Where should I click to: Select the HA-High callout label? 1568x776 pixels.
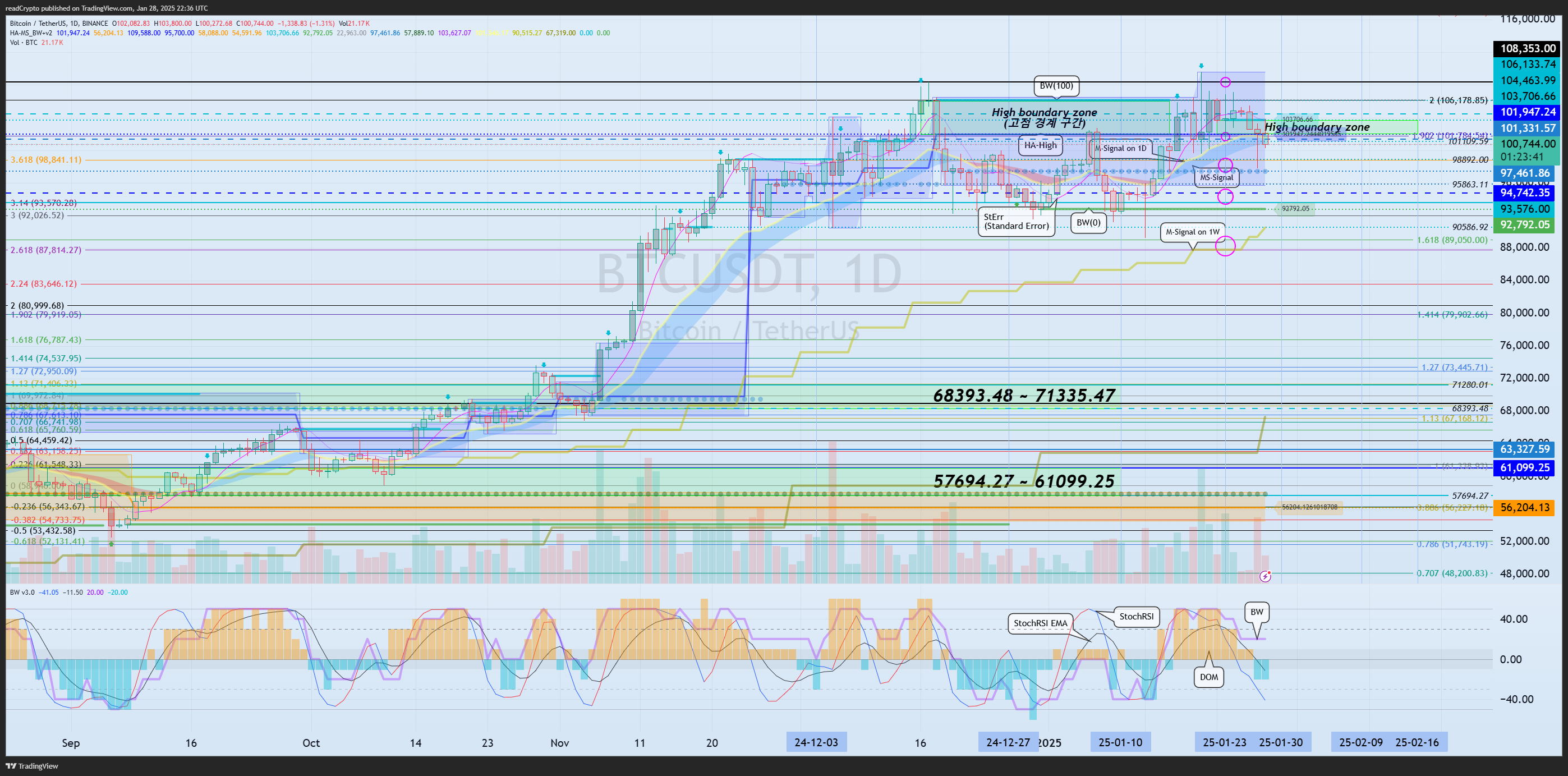click(1040, 145)
